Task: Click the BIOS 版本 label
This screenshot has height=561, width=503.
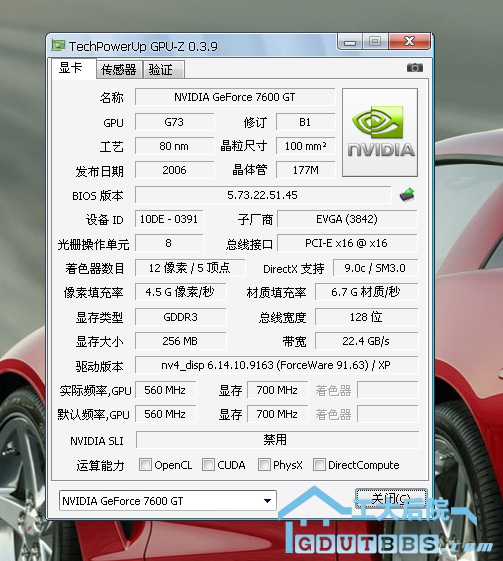Action: (x=98, y=196)
